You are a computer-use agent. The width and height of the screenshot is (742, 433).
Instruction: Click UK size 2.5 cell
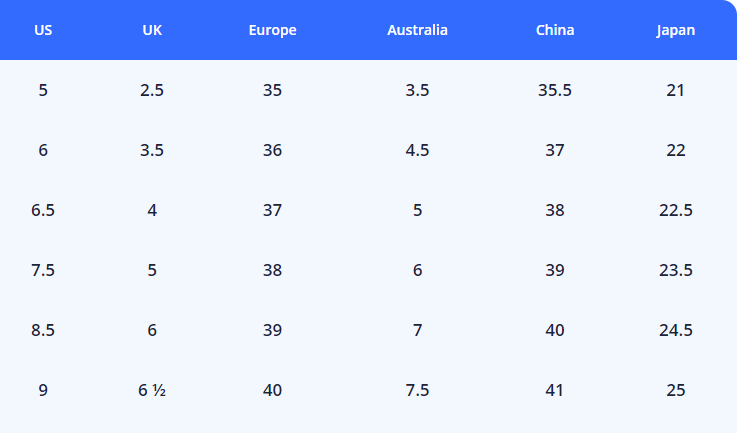click(152, 90)
